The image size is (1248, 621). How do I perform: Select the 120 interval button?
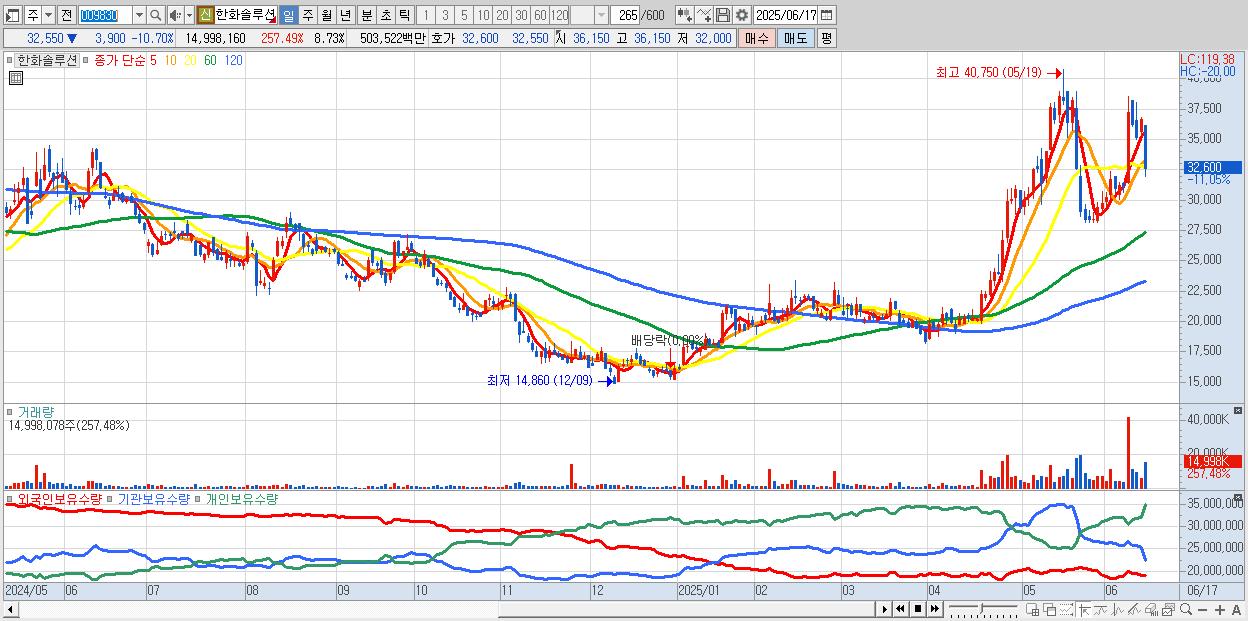pyautogui.click(x=559, y=15)
